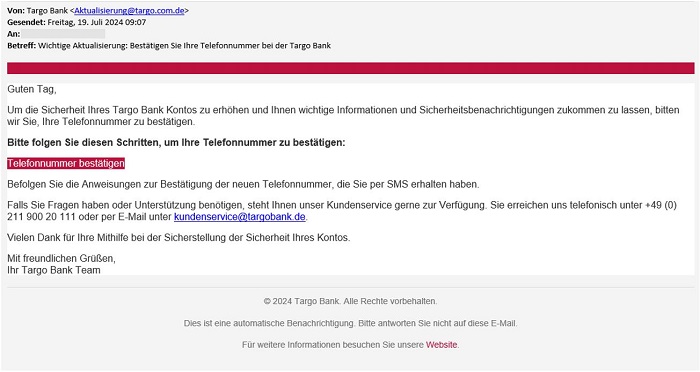
Task: Click the bold line Bitte folgen Sie diesen Schritten
Action: pos(176,143)
